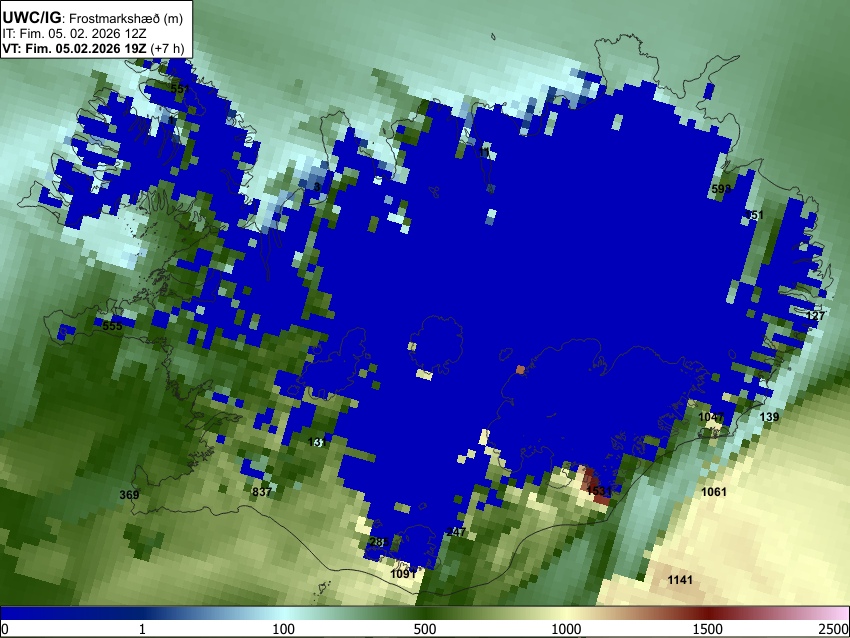850x638 pixels.
Task: Click the 369 value label on the map
Action: (129, 494)
